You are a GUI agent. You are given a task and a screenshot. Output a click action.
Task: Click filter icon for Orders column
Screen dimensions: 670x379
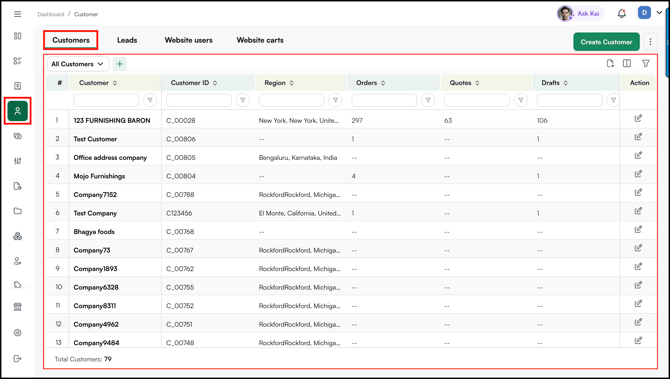[428, 100]
